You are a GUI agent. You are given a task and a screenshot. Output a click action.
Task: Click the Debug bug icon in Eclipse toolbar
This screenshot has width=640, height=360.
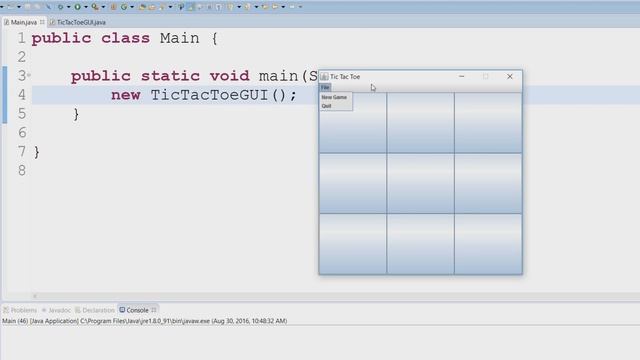click(x=60, y=7)
